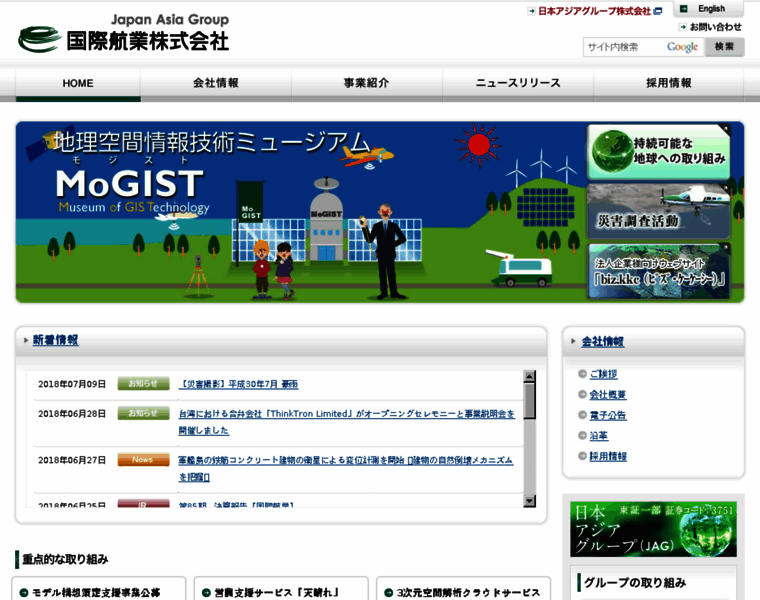The image size is (760, 600).
Task: Open the ご挨拶 sidebar link
Action: [x=603, y=374]
